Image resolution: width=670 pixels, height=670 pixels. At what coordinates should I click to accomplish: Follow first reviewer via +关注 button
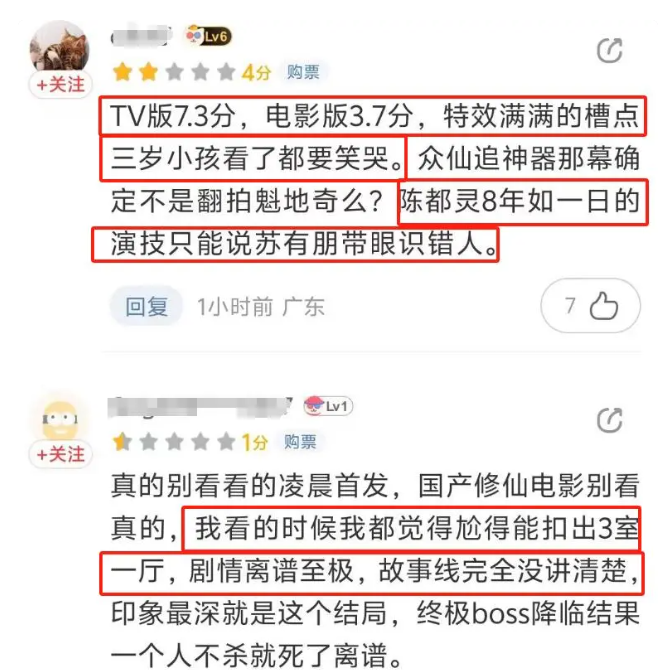coord(60,85)
